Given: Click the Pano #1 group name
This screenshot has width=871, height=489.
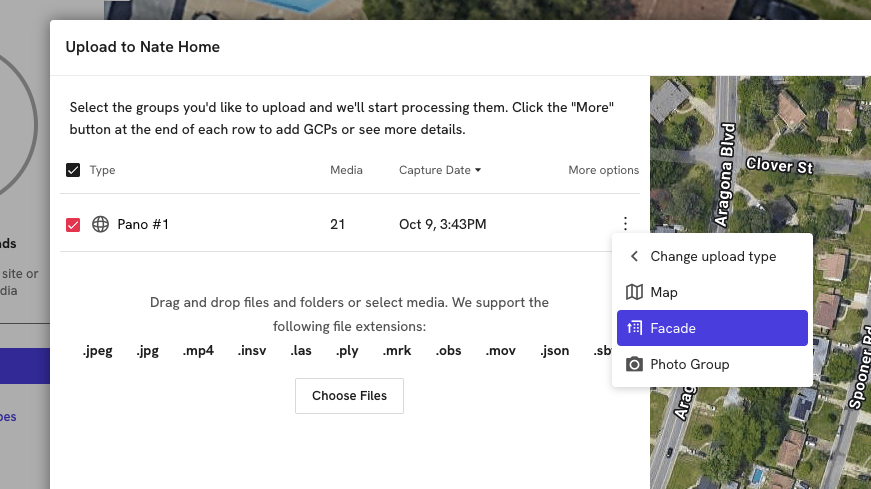Looking at the screenshot, I should [x=143, y=225].
